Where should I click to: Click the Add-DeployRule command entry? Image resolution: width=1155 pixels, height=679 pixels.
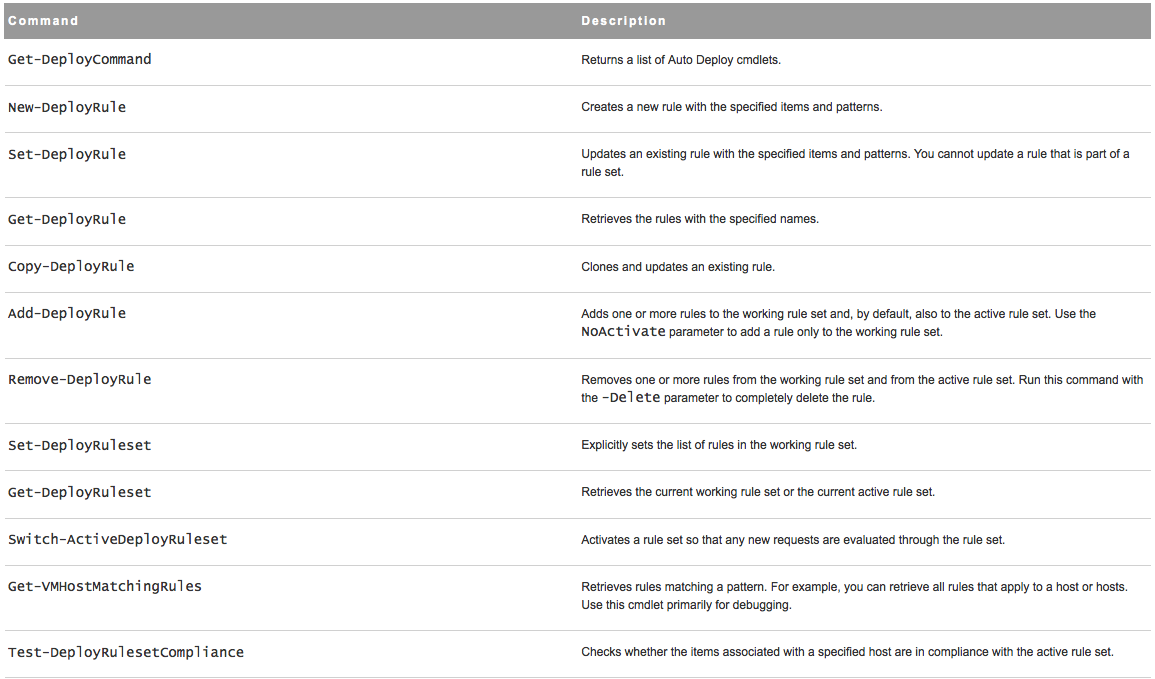(x=67, y=314)
